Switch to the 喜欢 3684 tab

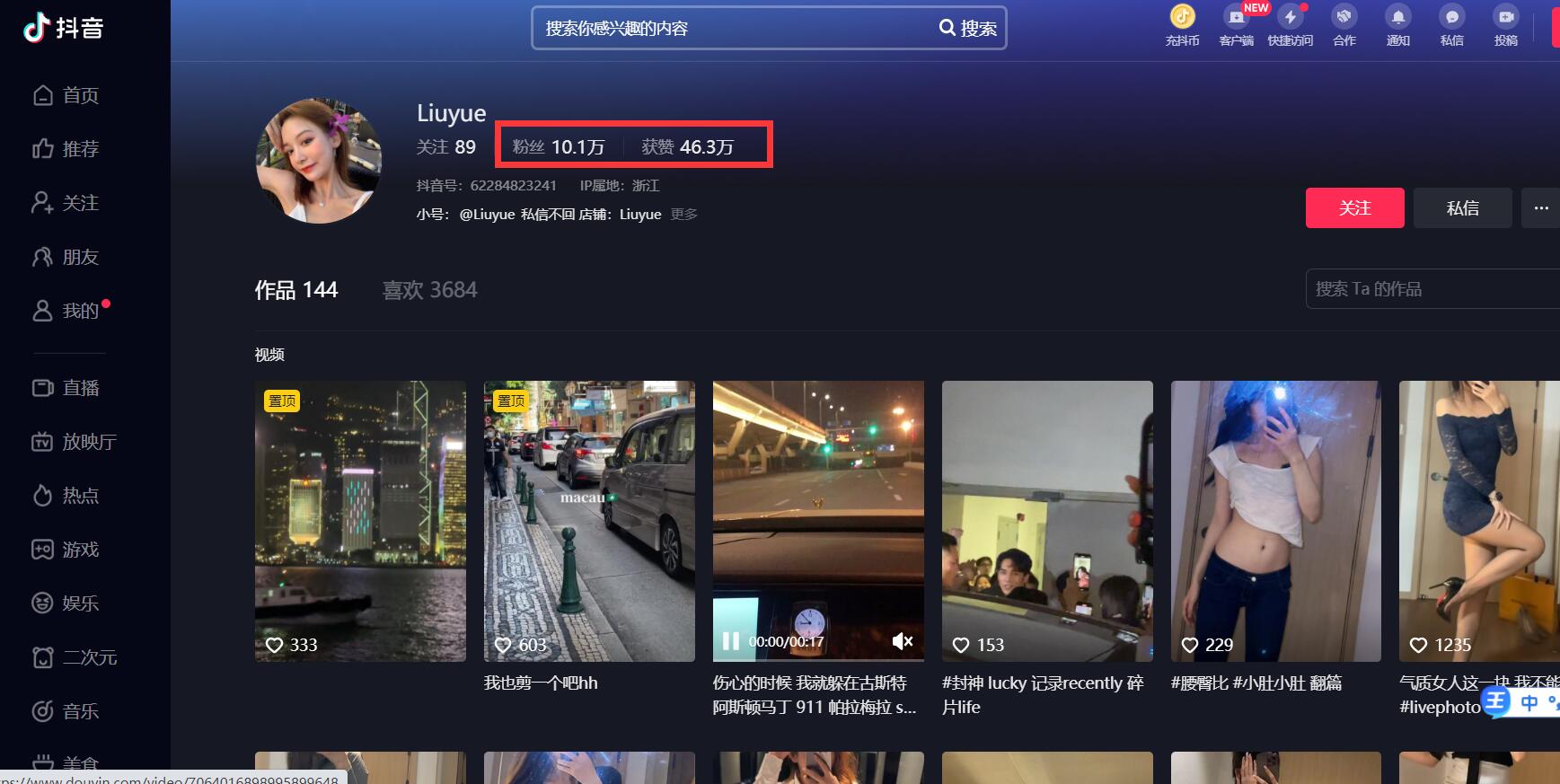[x=429, y=290]
